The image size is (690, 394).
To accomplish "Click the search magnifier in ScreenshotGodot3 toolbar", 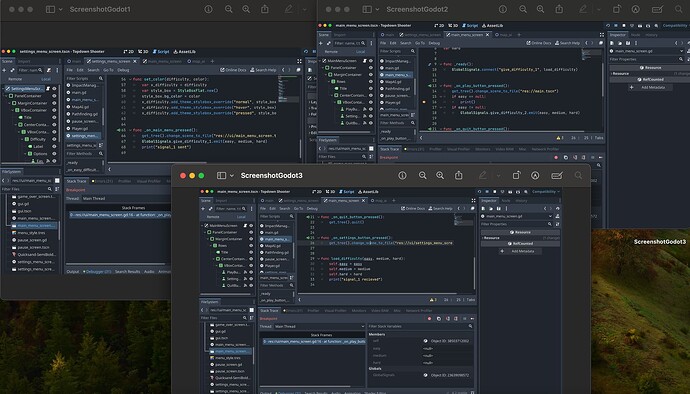I will pyautogui.click(x=578, y=176).
